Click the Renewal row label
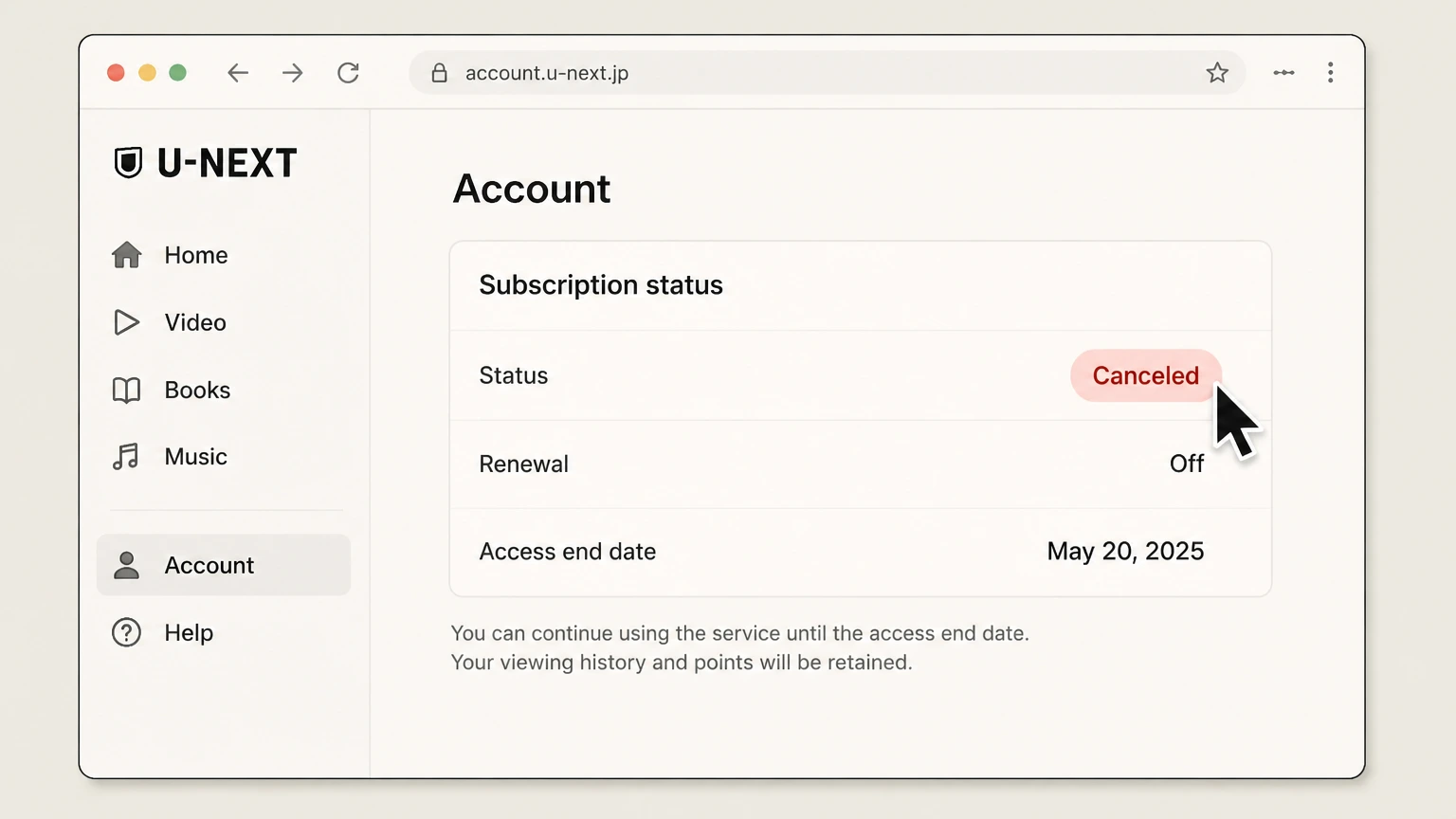 (x=524, y=464)
